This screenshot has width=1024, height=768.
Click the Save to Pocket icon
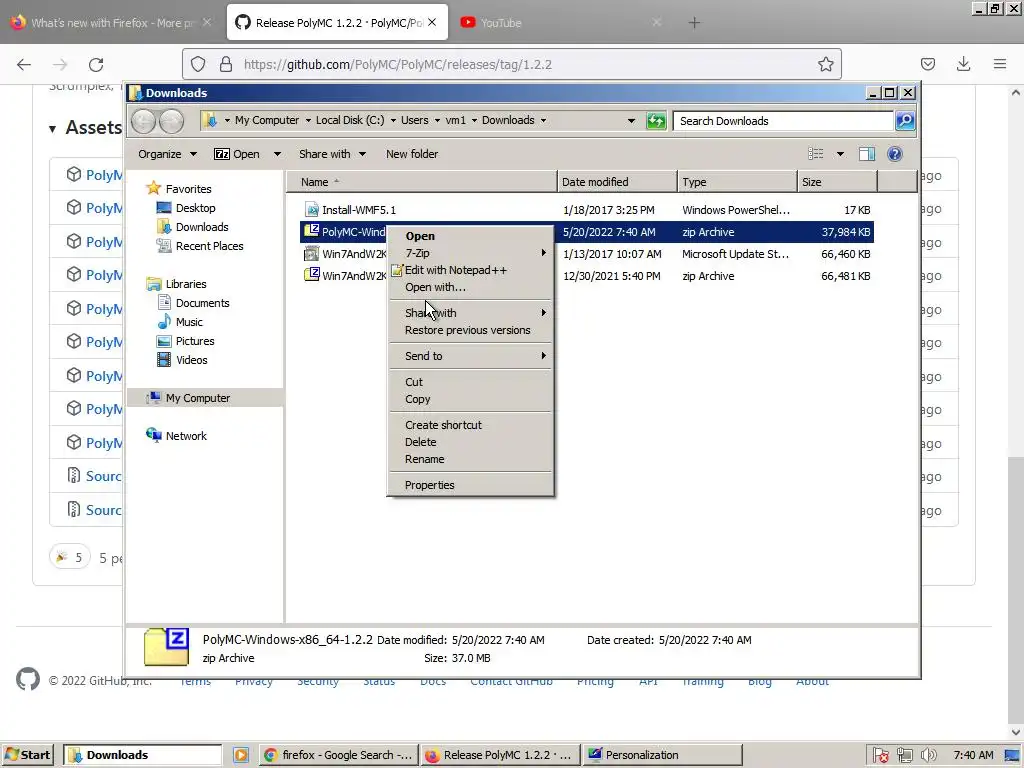point(927,64)
